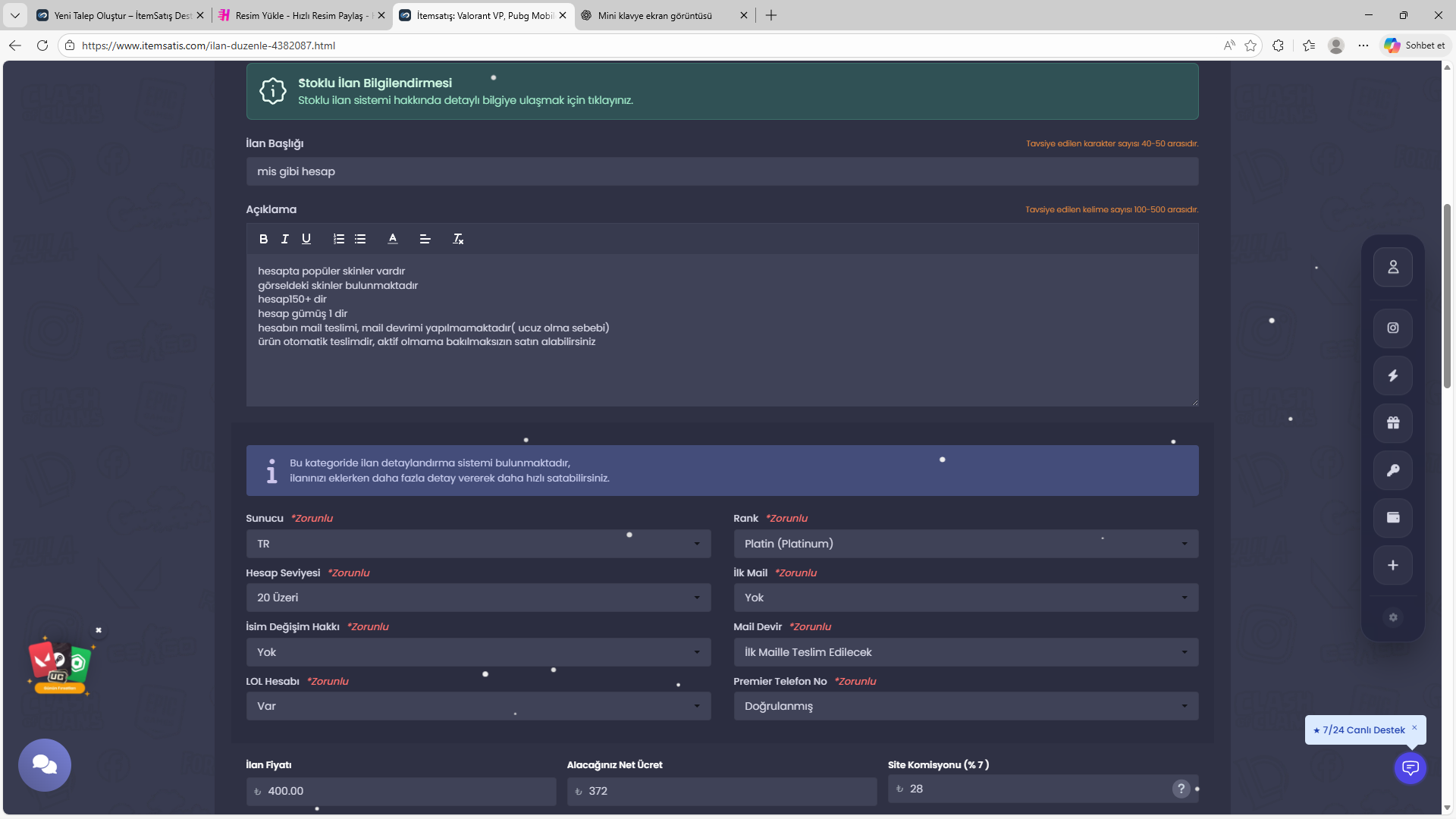Image resolution: width=1456 pixels, height=819 pixels.
Task: Open gift icon in right sidebar
Action: pyautogui.click(x=1393, y=423)
